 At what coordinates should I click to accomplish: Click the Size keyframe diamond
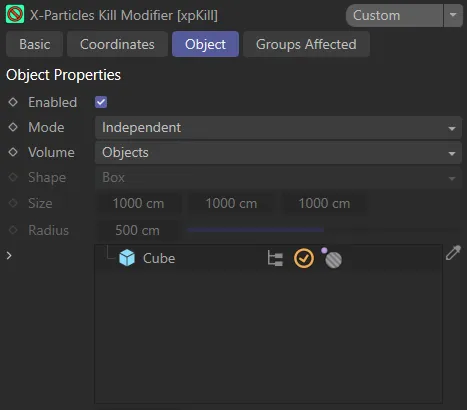pyautogui.click(x=13, y=203)
